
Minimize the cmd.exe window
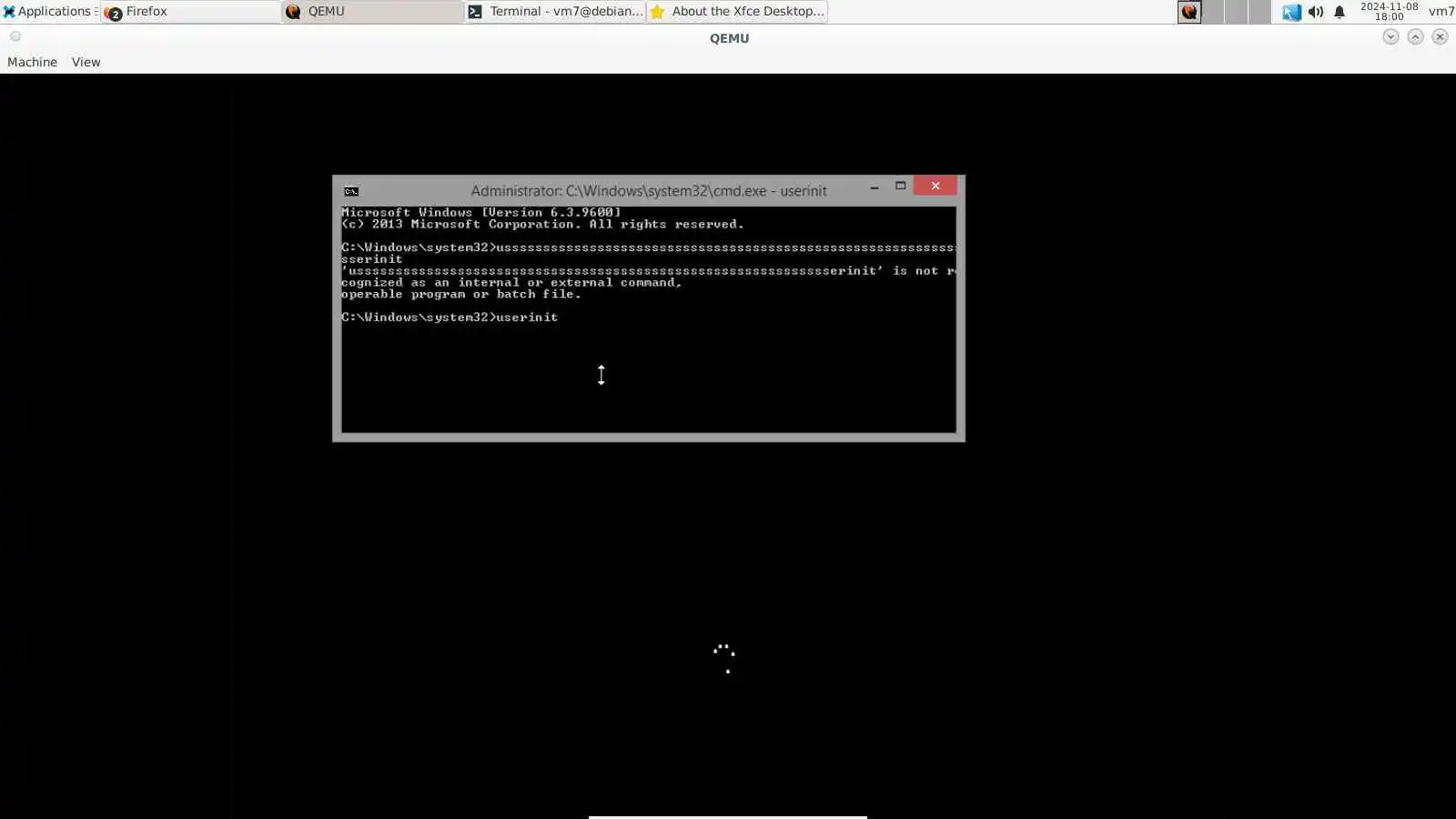[875, 187]
